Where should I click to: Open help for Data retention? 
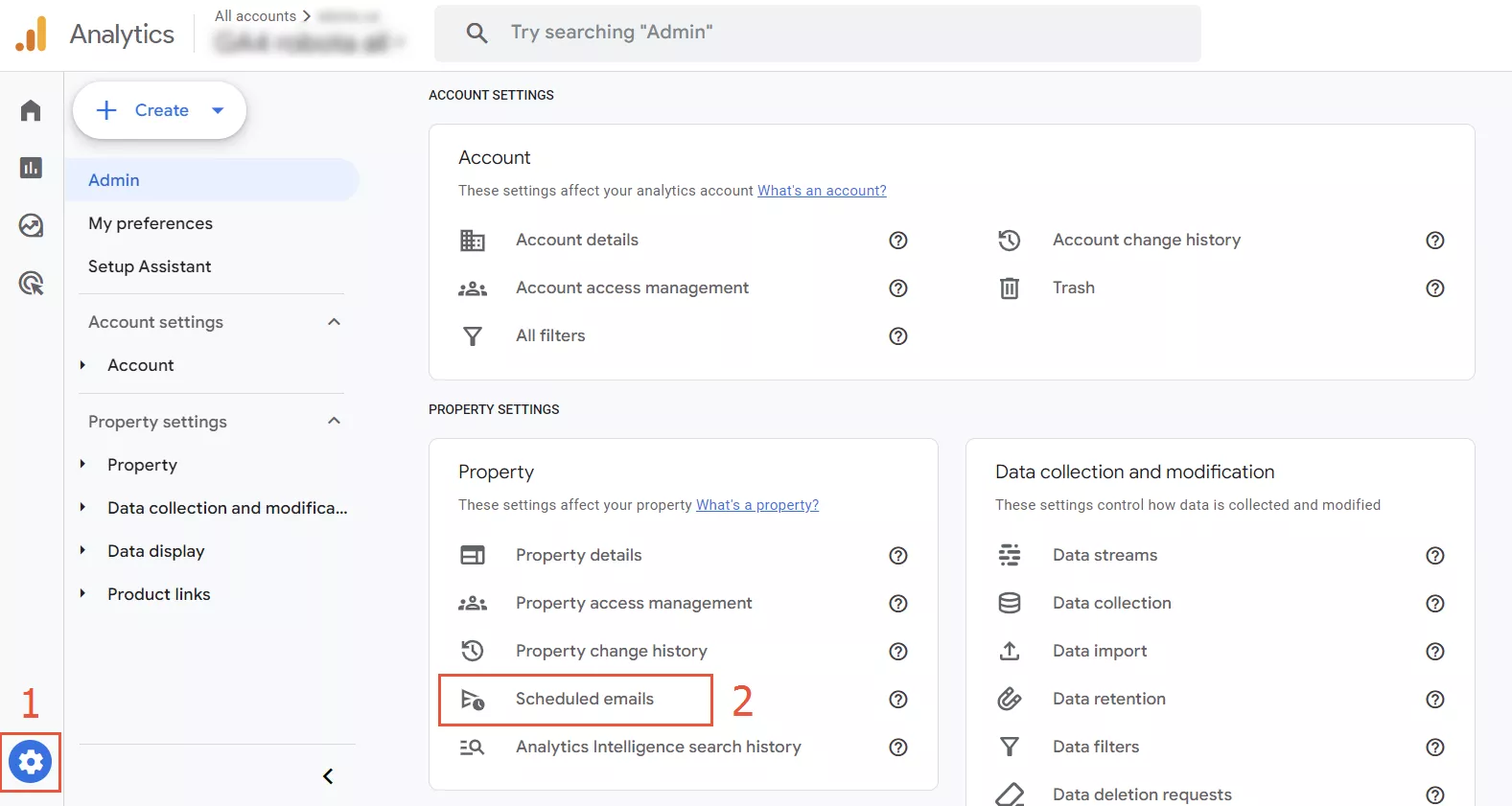pyautogui.click(x=1435, y=699)
